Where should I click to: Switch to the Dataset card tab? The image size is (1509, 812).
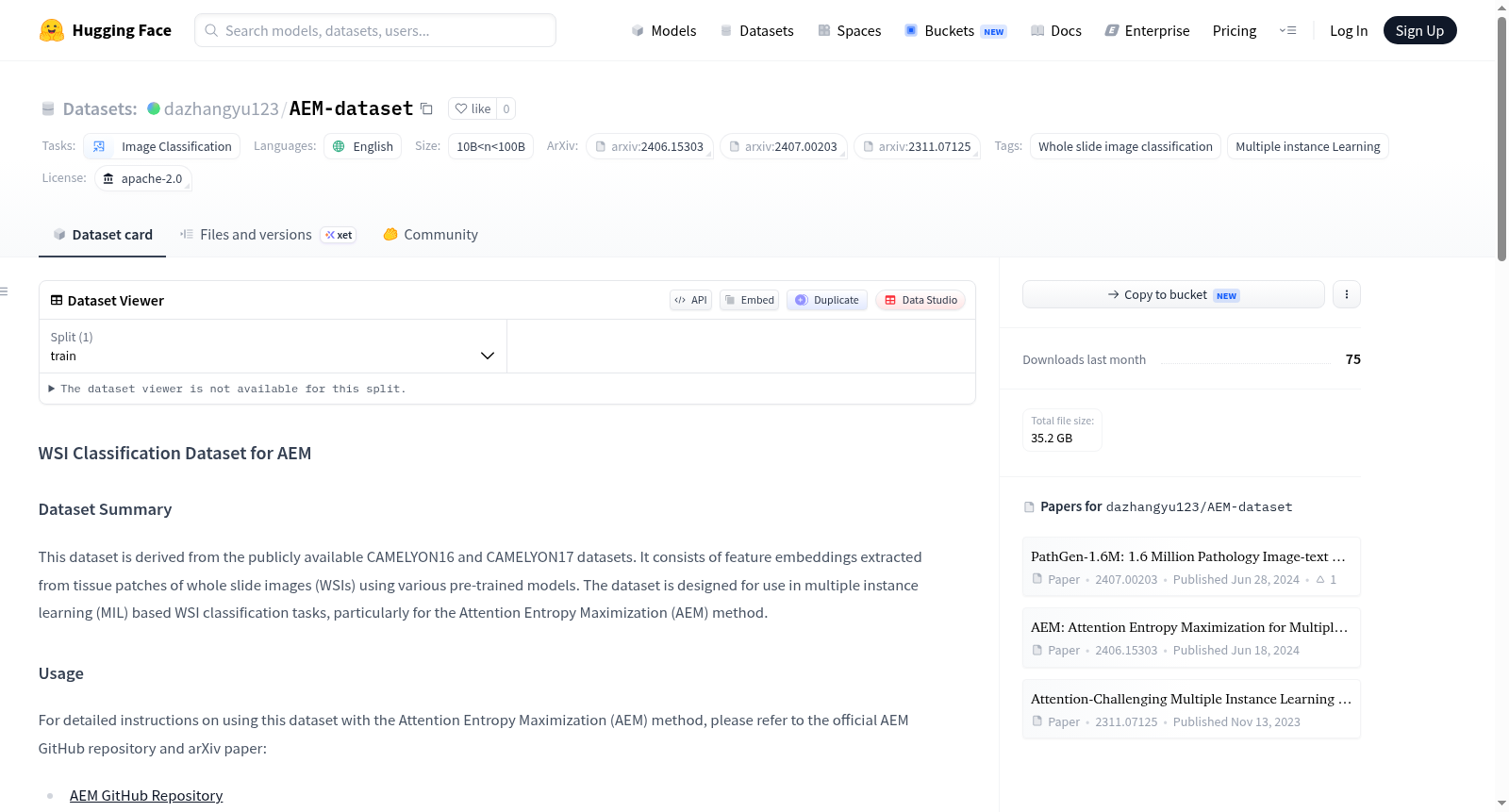click(x=102, y=235)
